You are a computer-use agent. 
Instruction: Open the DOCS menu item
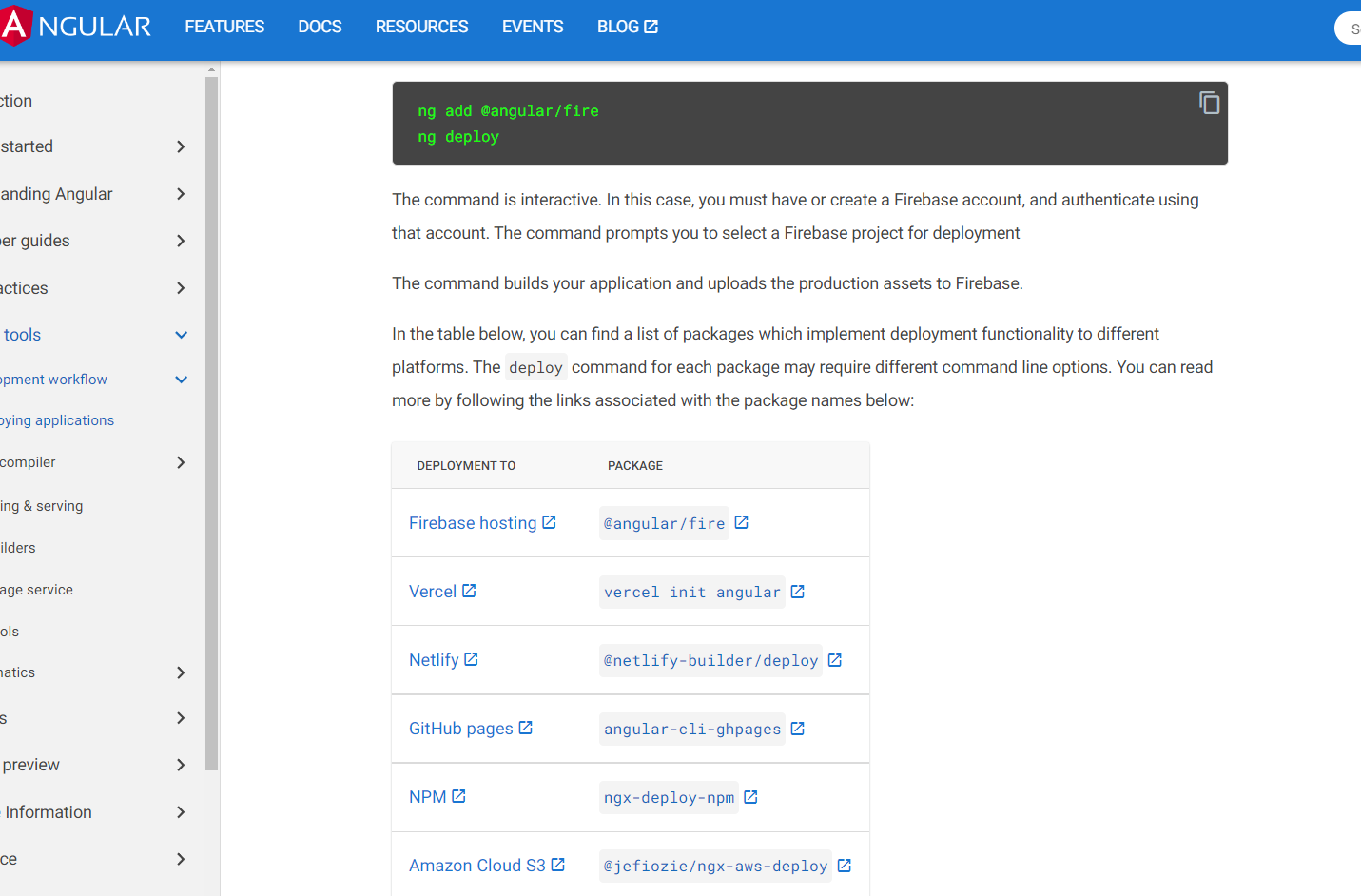[x=320, y=27]
